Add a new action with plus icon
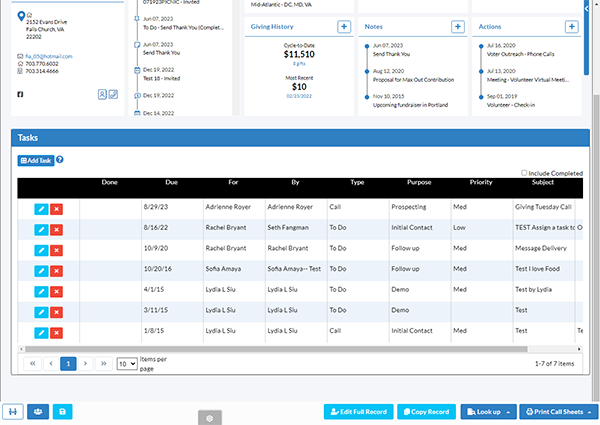The width and height of the screenshot is (600, 425). [x=571, y=27]
